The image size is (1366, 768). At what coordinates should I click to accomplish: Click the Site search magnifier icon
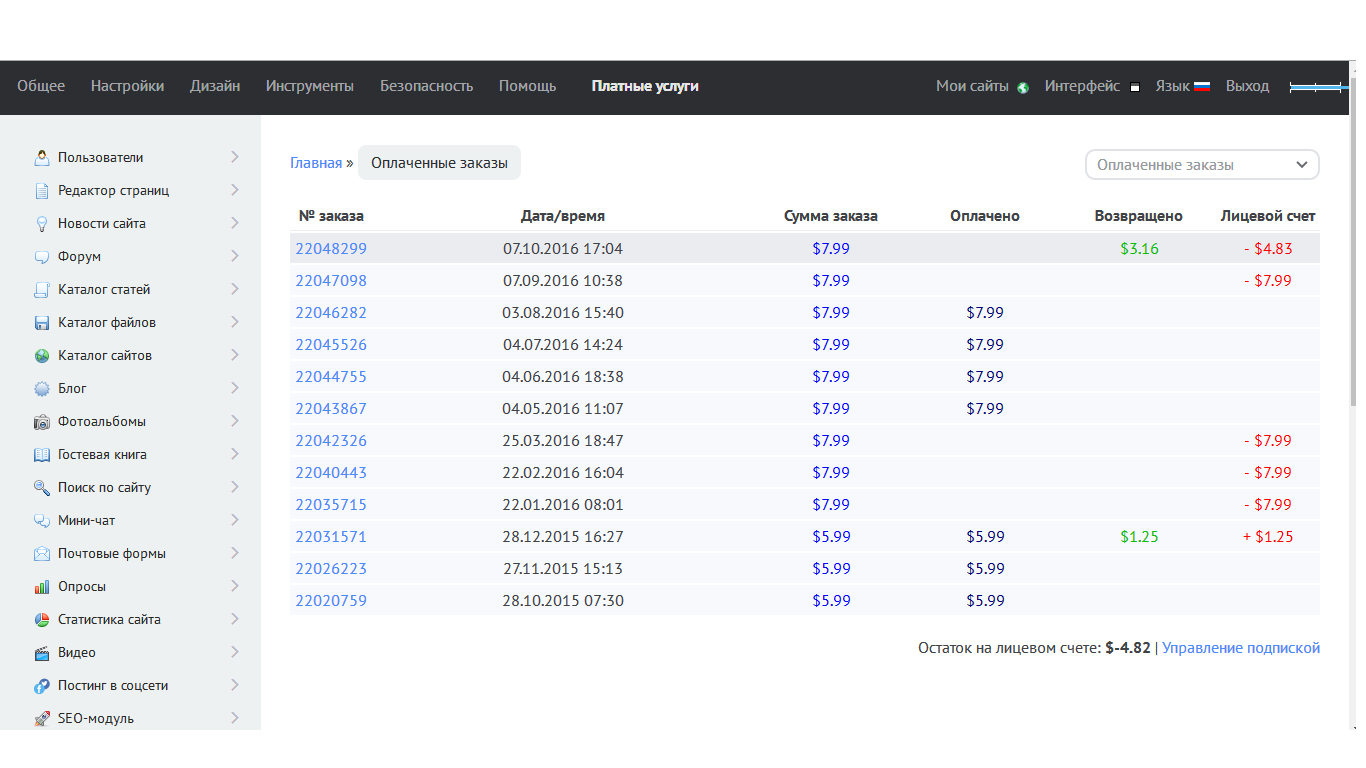(42, 487)
